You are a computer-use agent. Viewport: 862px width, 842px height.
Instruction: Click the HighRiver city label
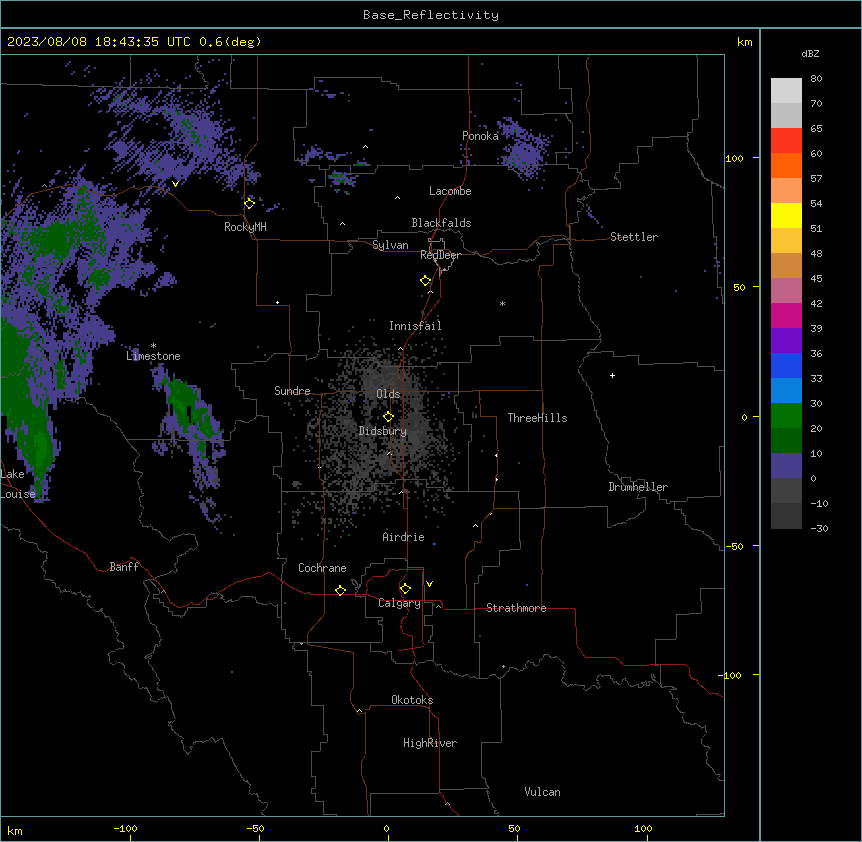(430, 743)
